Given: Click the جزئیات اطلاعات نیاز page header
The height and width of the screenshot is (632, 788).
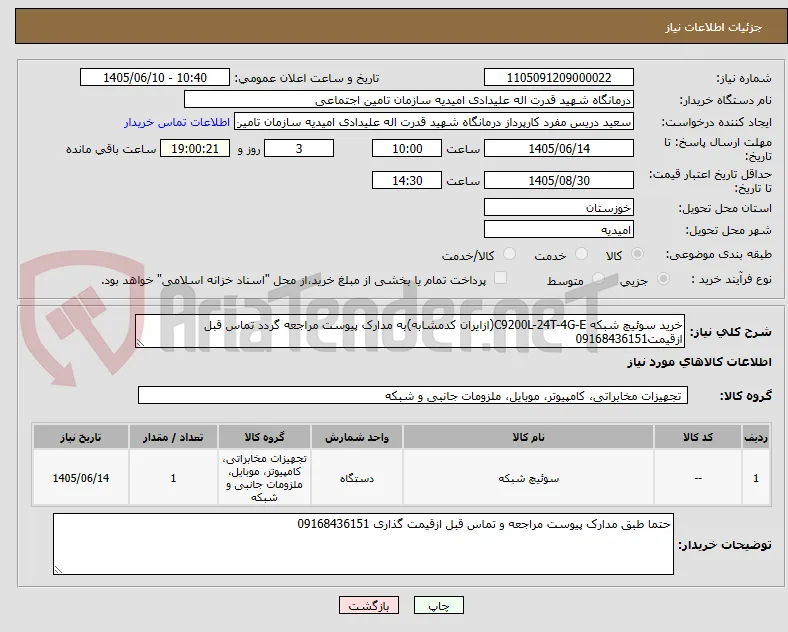Looking at the screenshot, I should click(713, 27).
